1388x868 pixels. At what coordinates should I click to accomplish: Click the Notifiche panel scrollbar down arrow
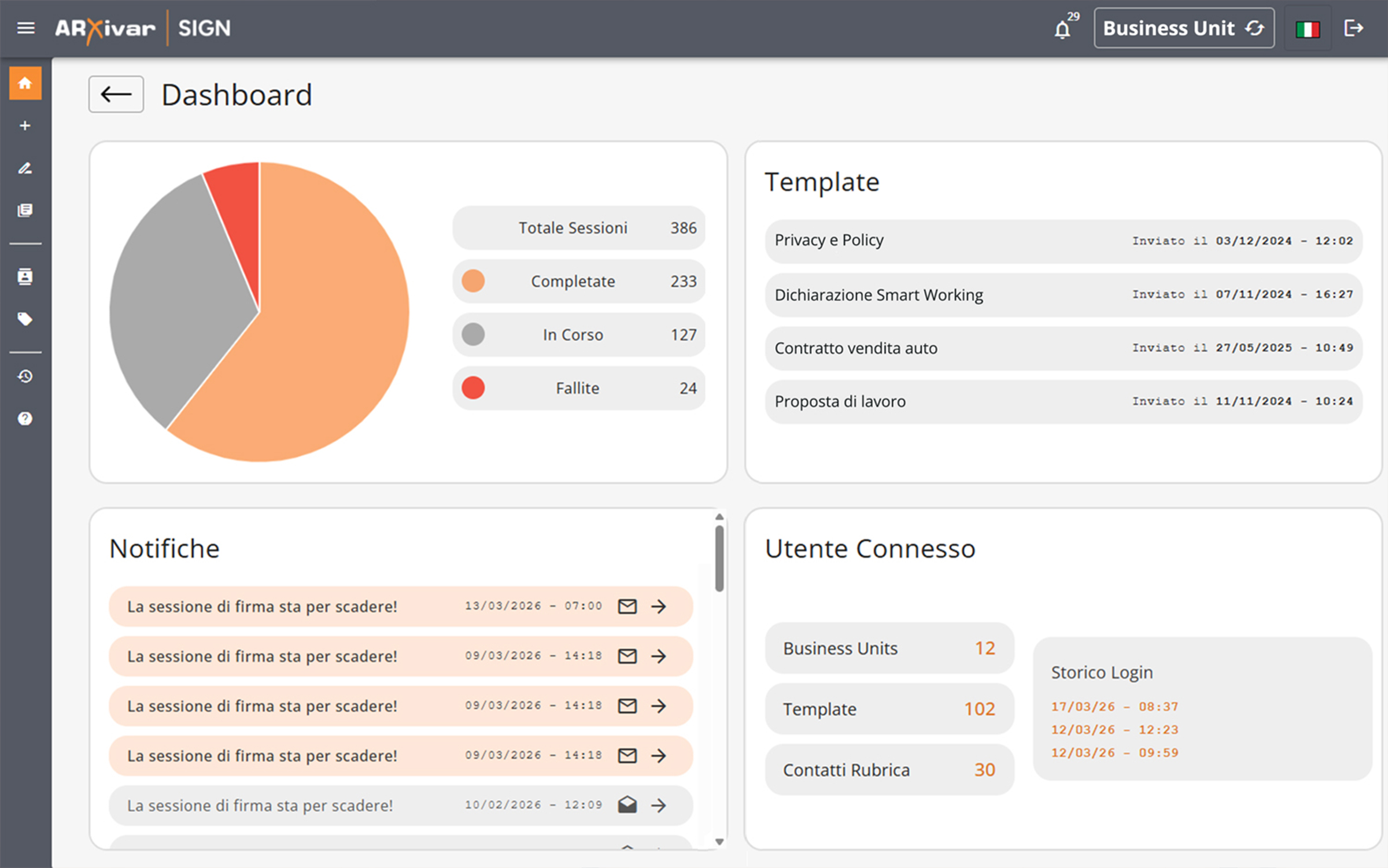tap(719, 842)
